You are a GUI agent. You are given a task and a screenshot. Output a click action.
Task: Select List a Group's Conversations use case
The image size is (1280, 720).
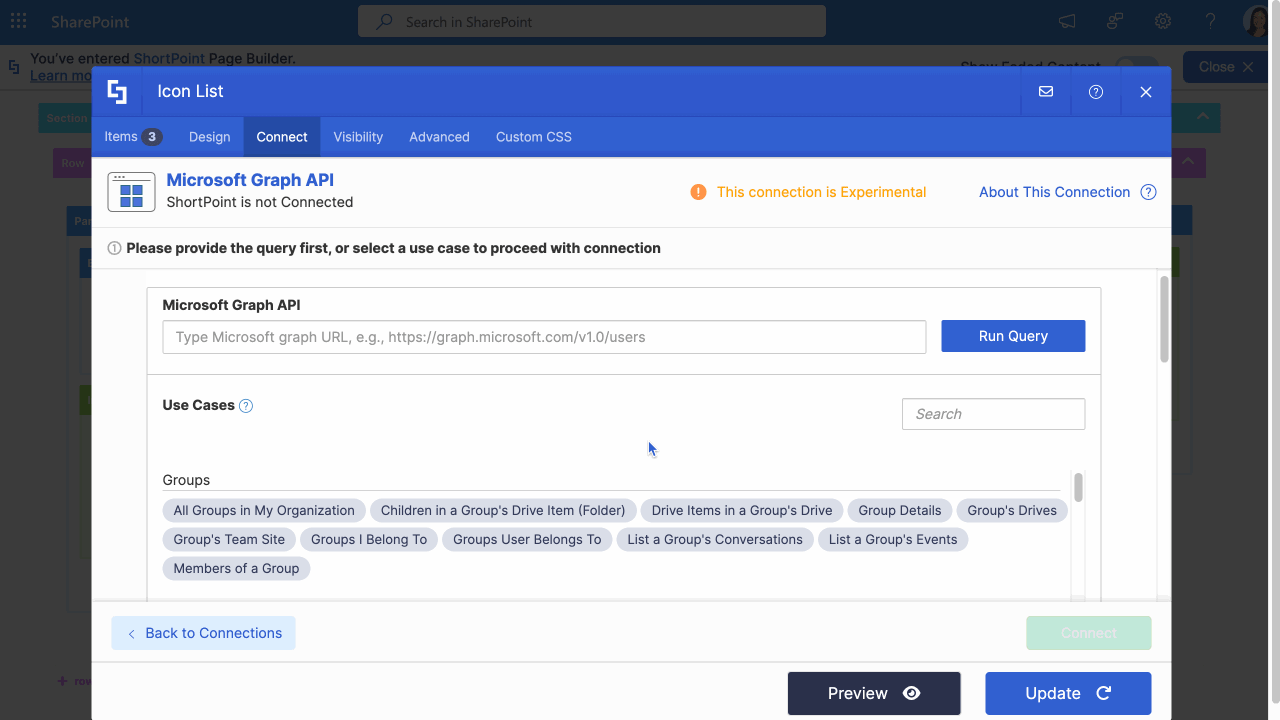pyautogui.click(x=715, y=539)
